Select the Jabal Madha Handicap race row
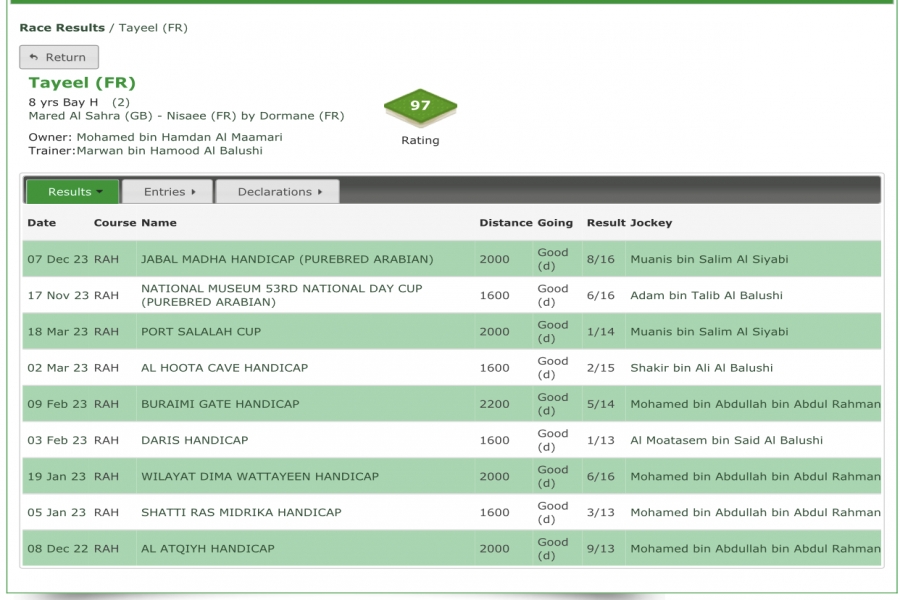This screenshot has height=600, width=900. (x=287, y=259)
